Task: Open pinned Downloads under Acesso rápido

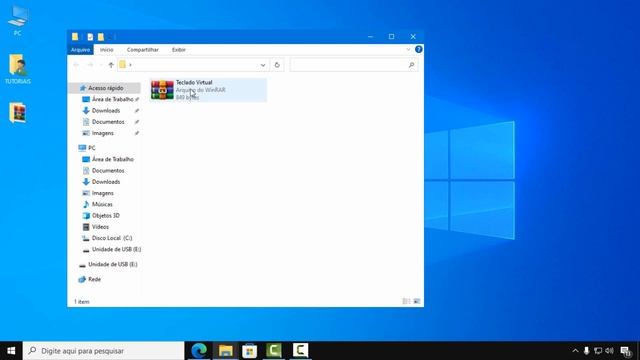Action: [x=106, y=111]
